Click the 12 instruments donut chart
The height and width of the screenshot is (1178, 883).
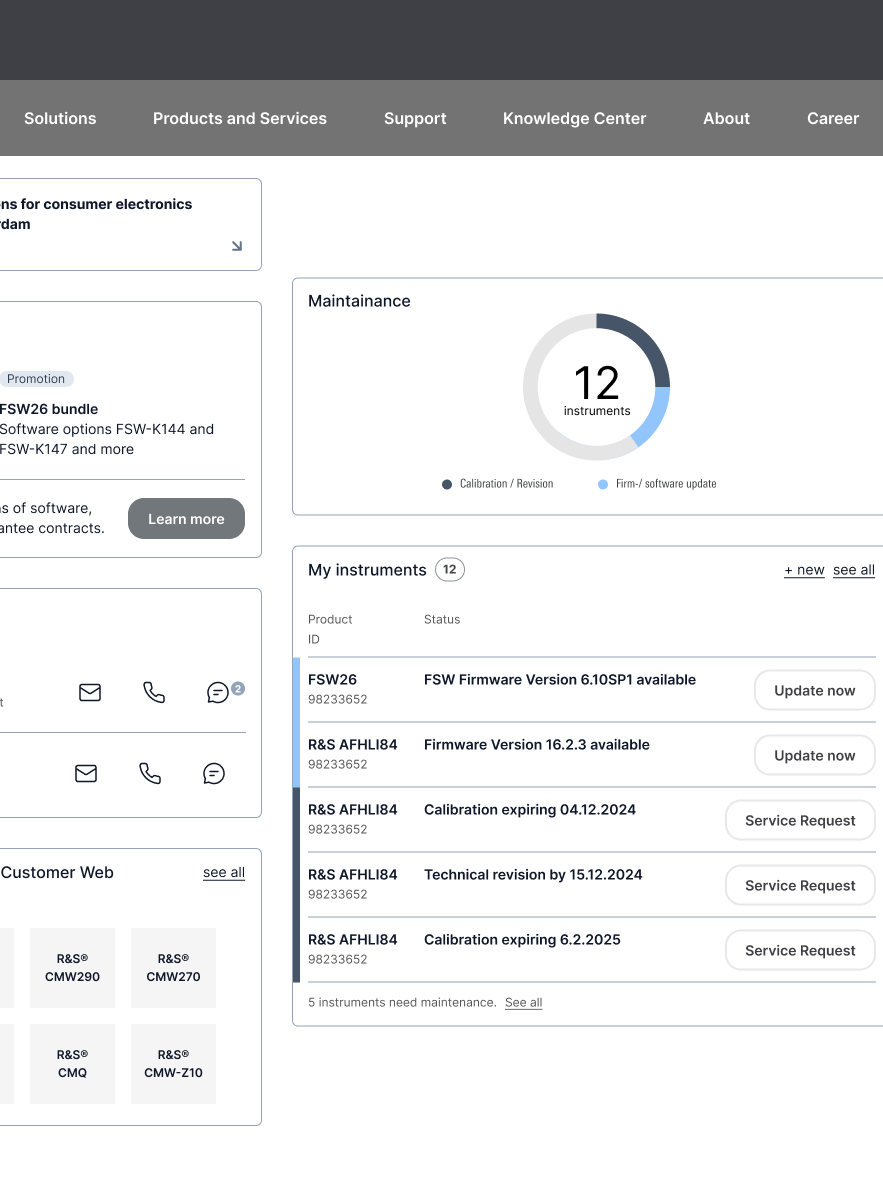coord(597,387)
